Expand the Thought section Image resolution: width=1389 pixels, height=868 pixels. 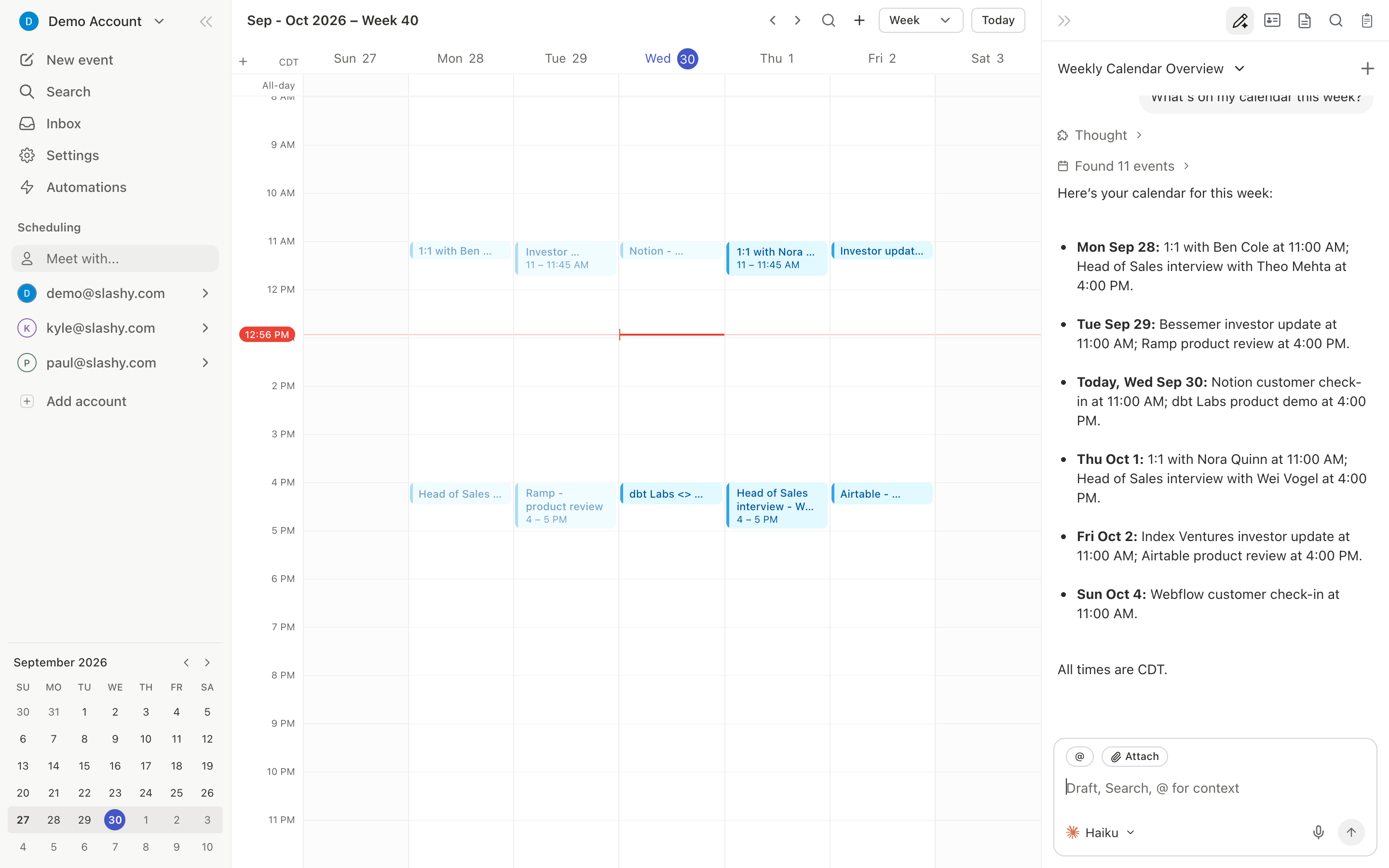pyautogui.click(x=1100, y=136)
